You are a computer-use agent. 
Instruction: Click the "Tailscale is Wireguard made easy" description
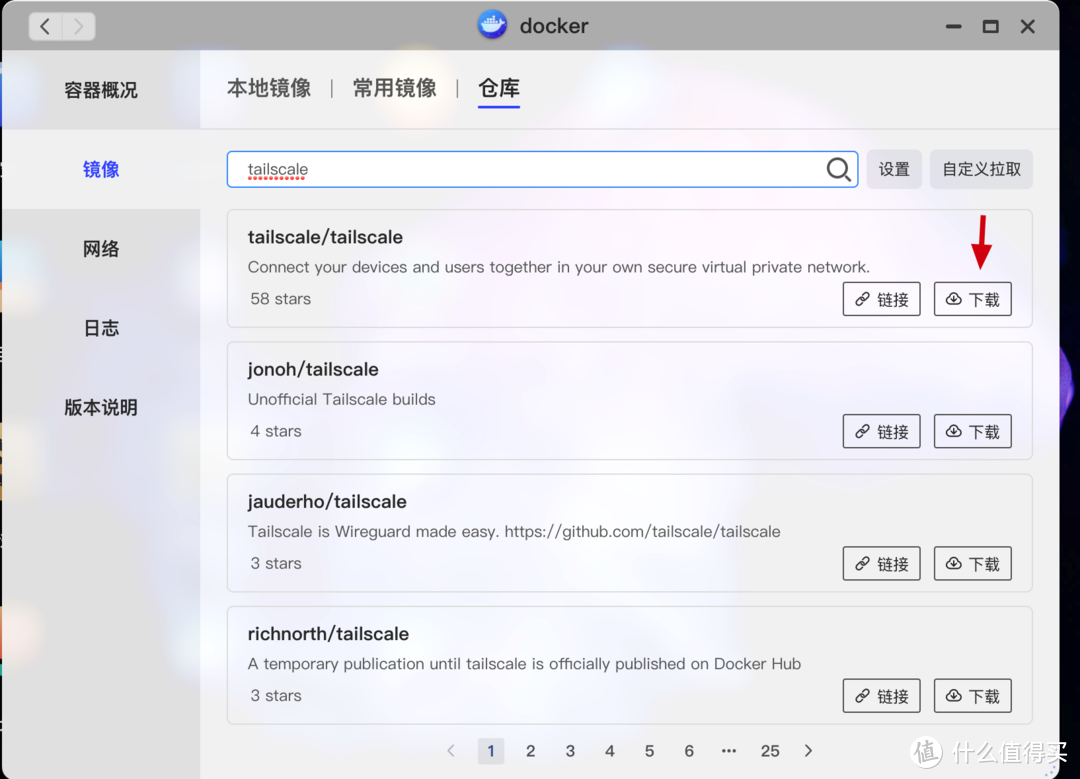(514, 532)
